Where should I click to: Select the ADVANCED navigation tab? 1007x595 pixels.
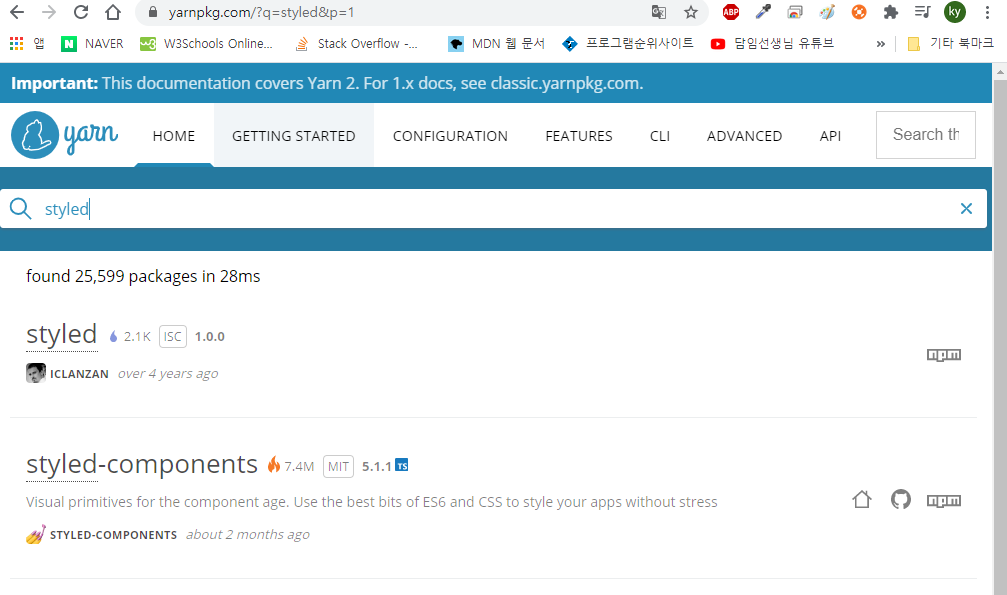(x=744, y=136)
